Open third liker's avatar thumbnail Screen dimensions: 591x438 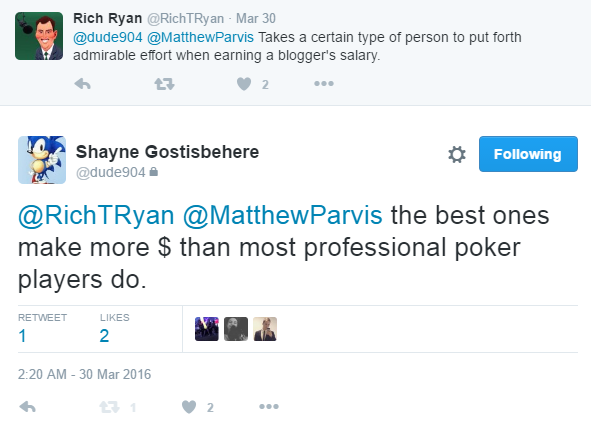(265, 329)
